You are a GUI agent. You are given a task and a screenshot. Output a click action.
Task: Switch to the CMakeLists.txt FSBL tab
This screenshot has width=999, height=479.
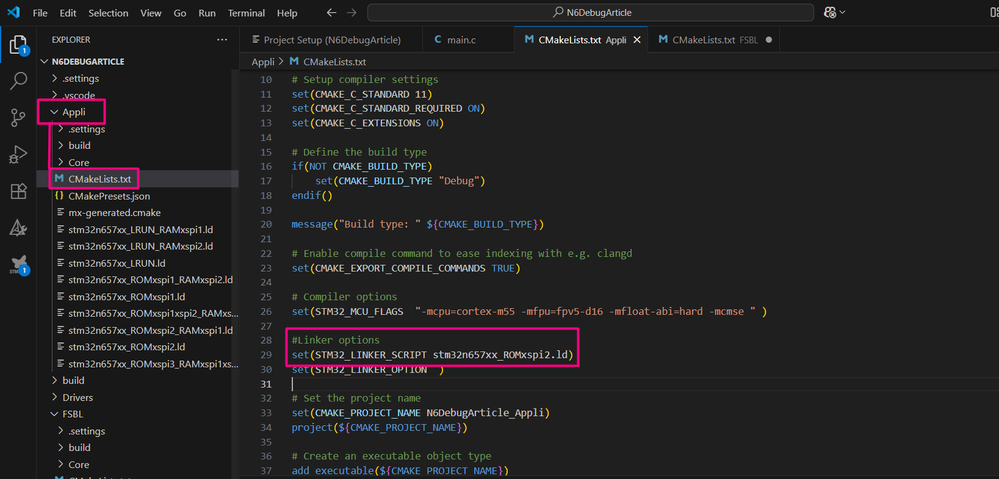tap(714, 39)
